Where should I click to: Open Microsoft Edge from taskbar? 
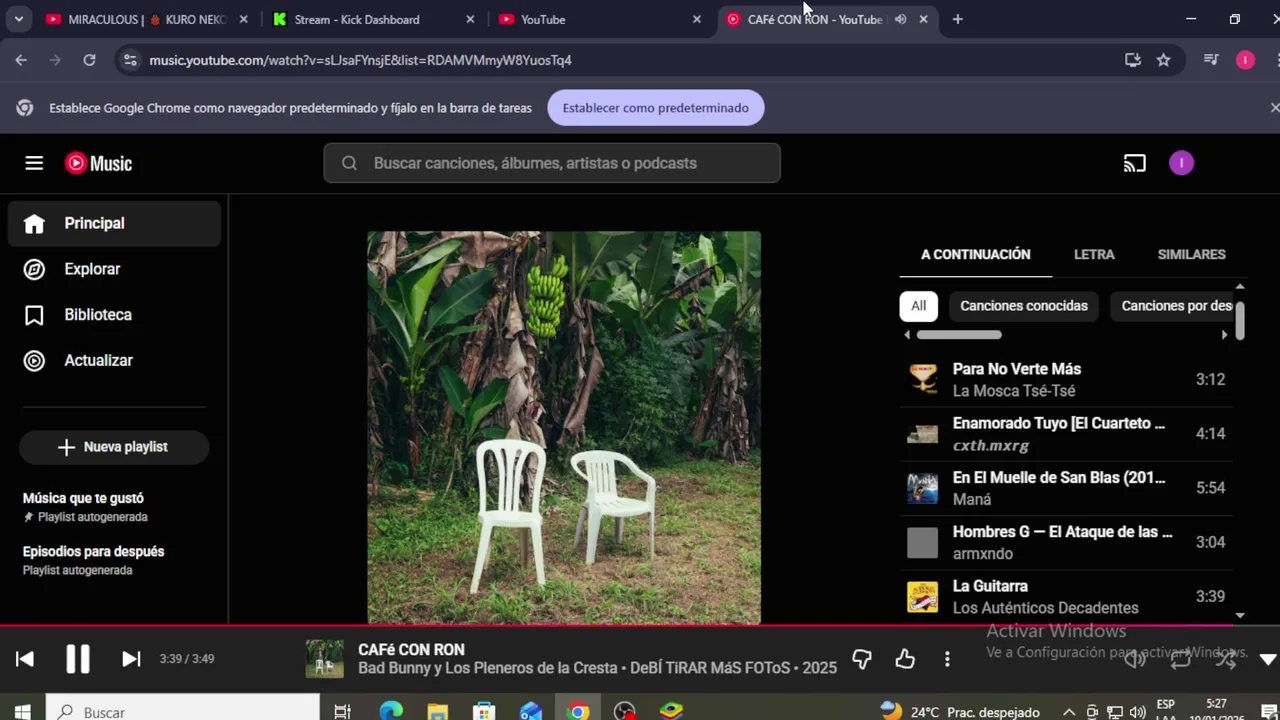click(x=391, y=712)
